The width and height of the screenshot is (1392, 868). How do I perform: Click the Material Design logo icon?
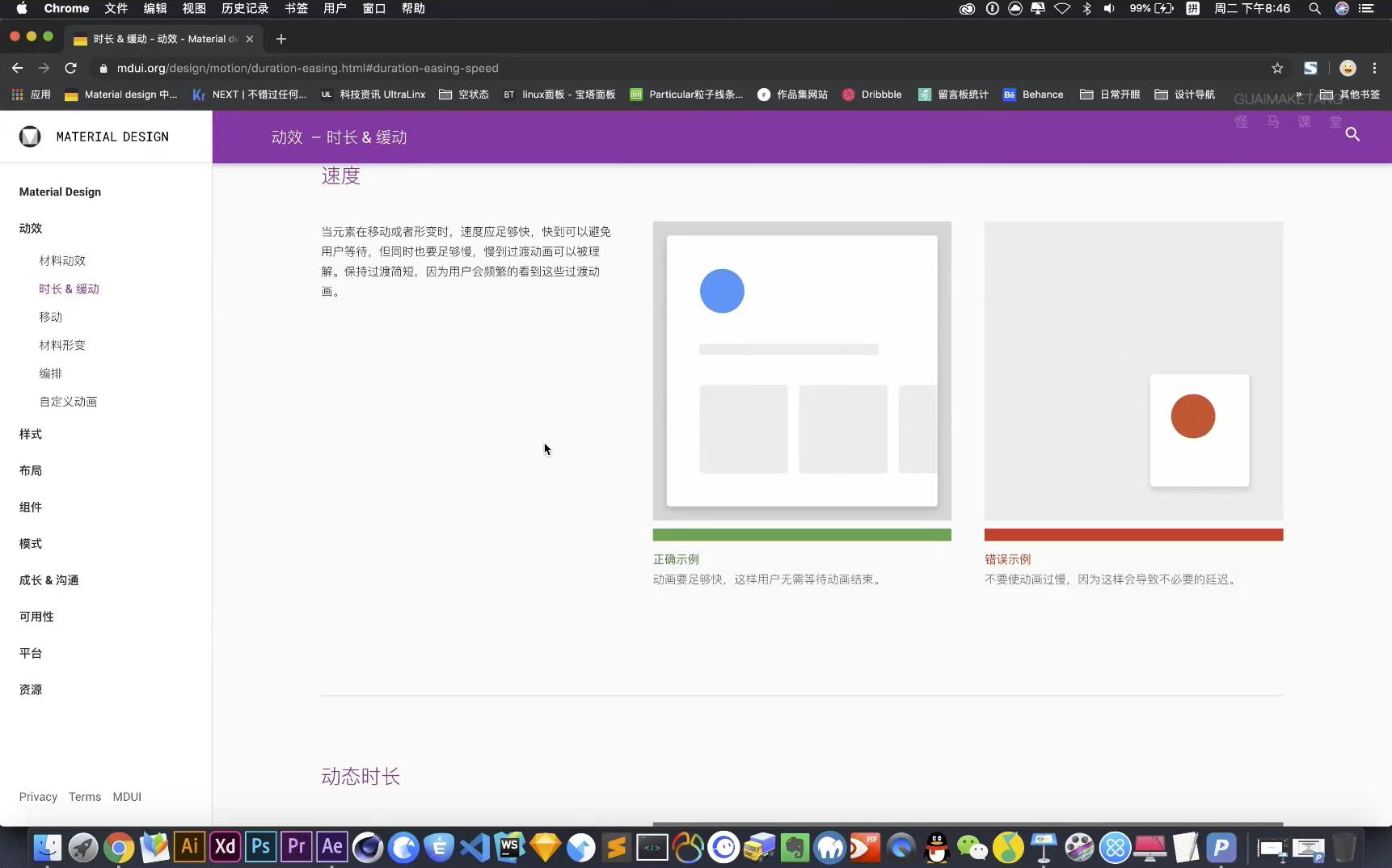[30, 137]
